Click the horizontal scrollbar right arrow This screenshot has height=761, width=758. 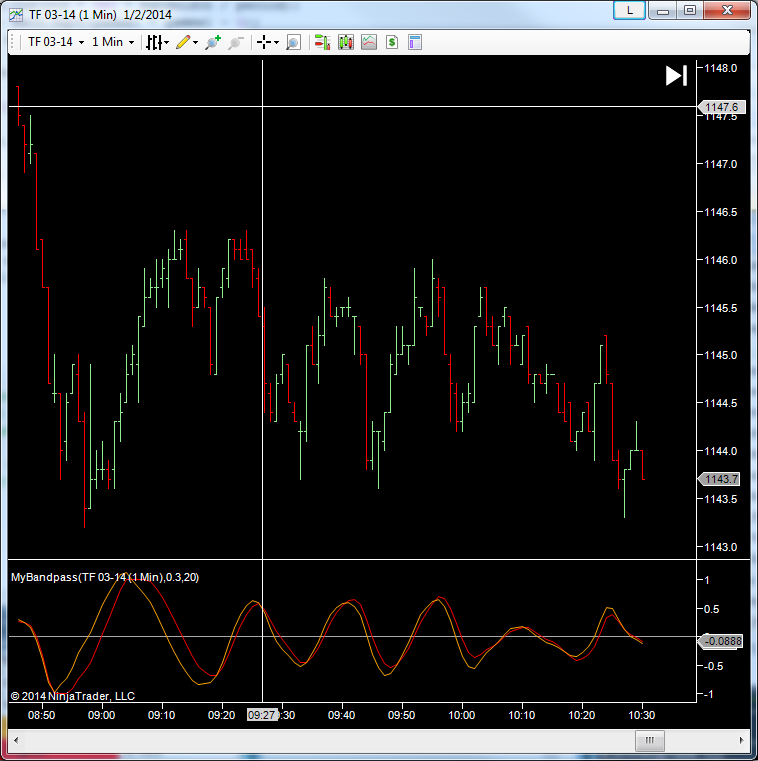pos(741,740)
